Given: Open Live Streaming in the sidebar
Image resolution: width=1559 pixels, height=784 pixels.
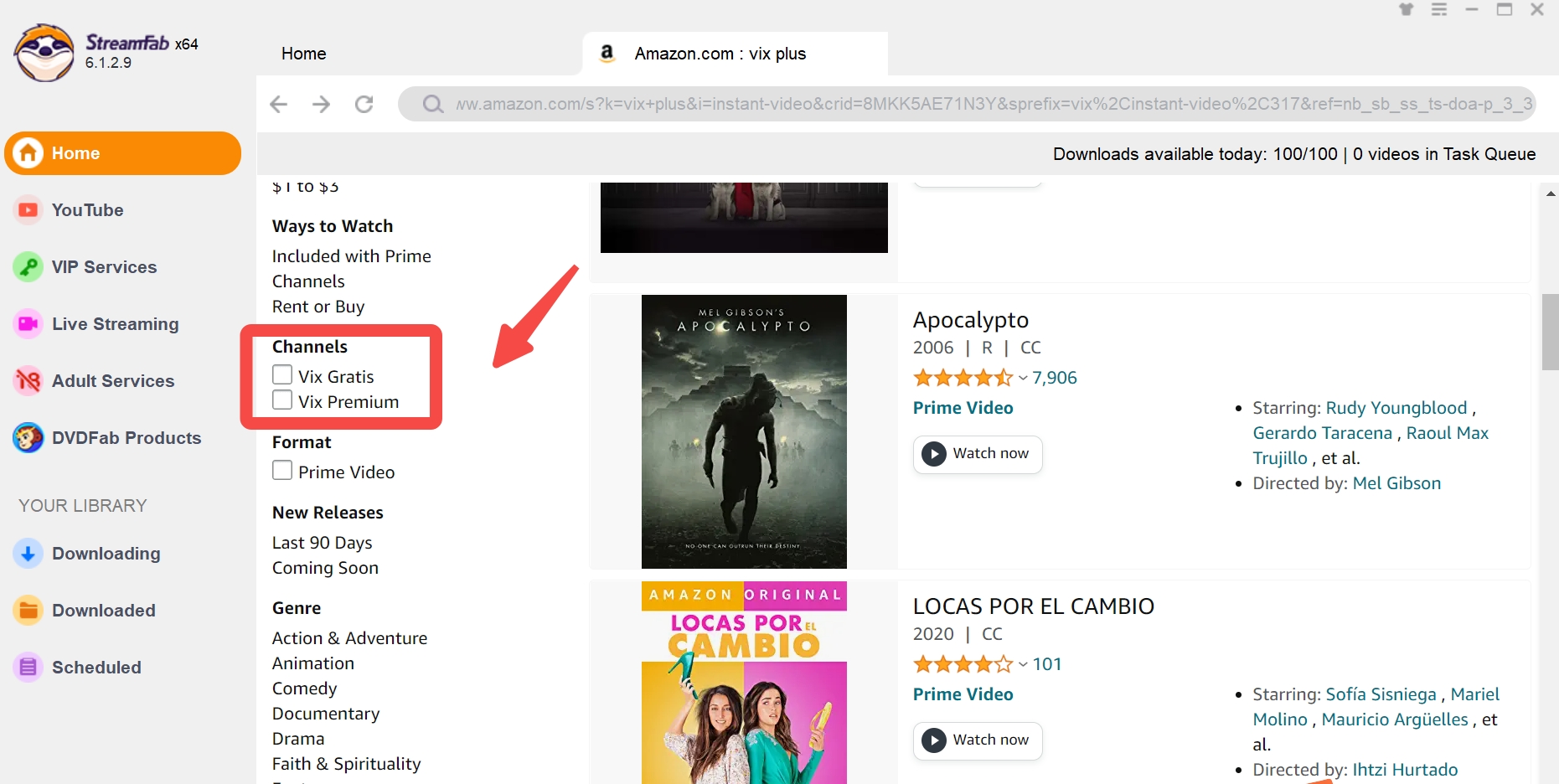Looking at the screenshot, I should pyautogui.click(x=115, y=324).
